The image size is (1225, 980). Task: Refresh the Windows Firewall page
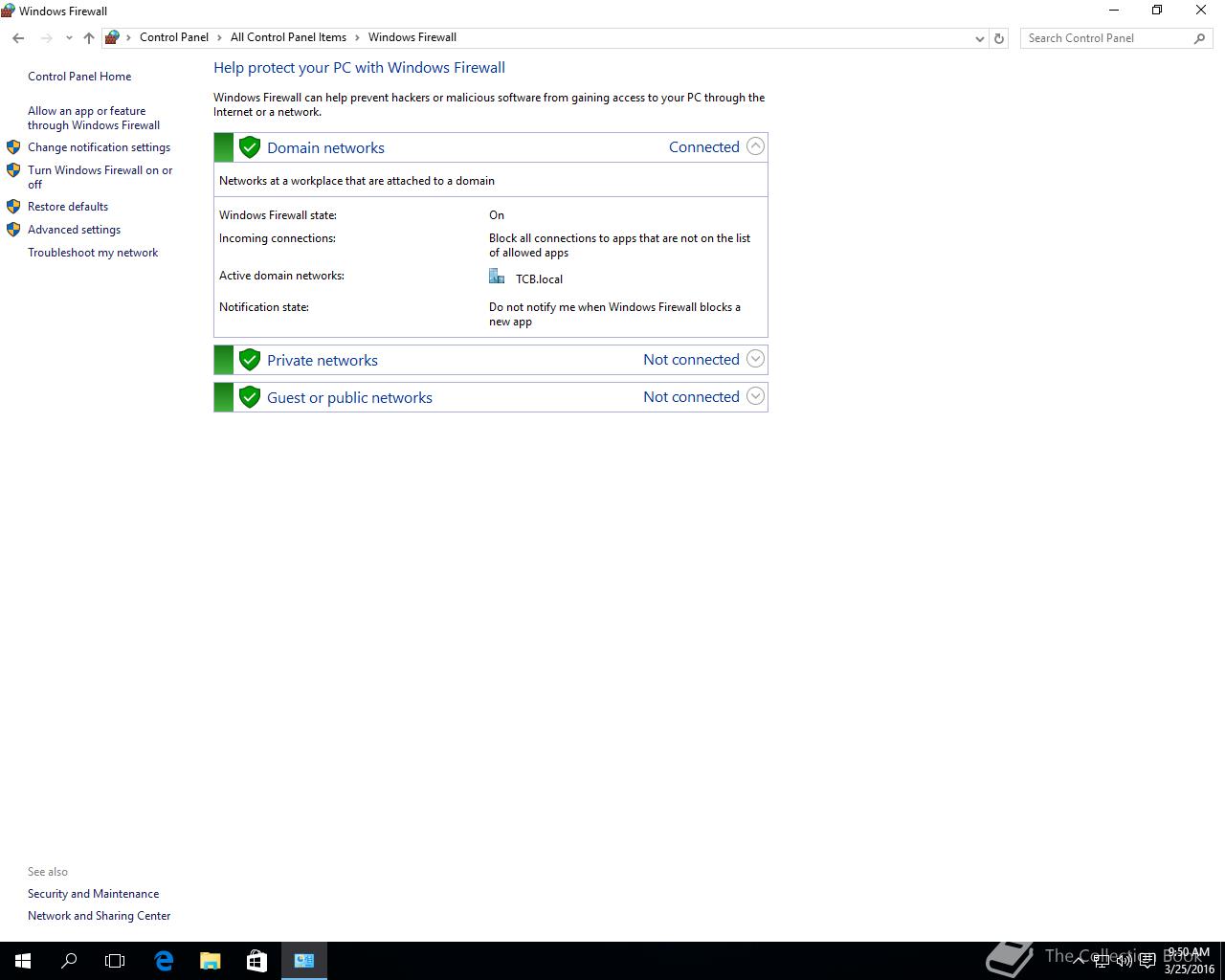coord(999,38)
